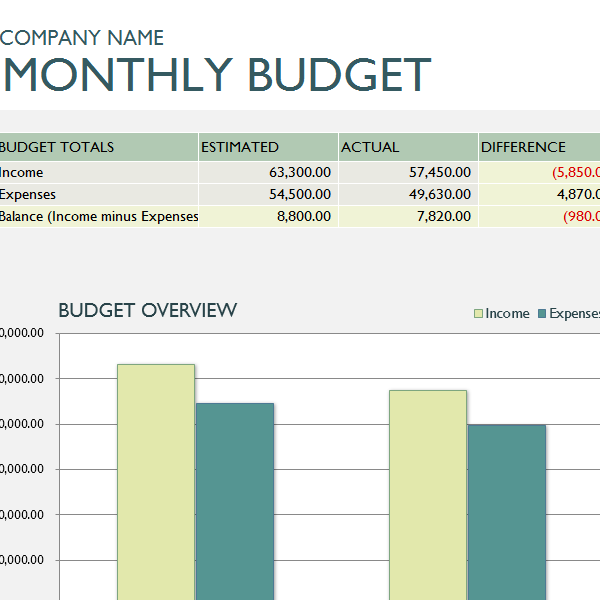Select the red income difference (5,850 cell
The image size is (600, 600).
[539, 172]
